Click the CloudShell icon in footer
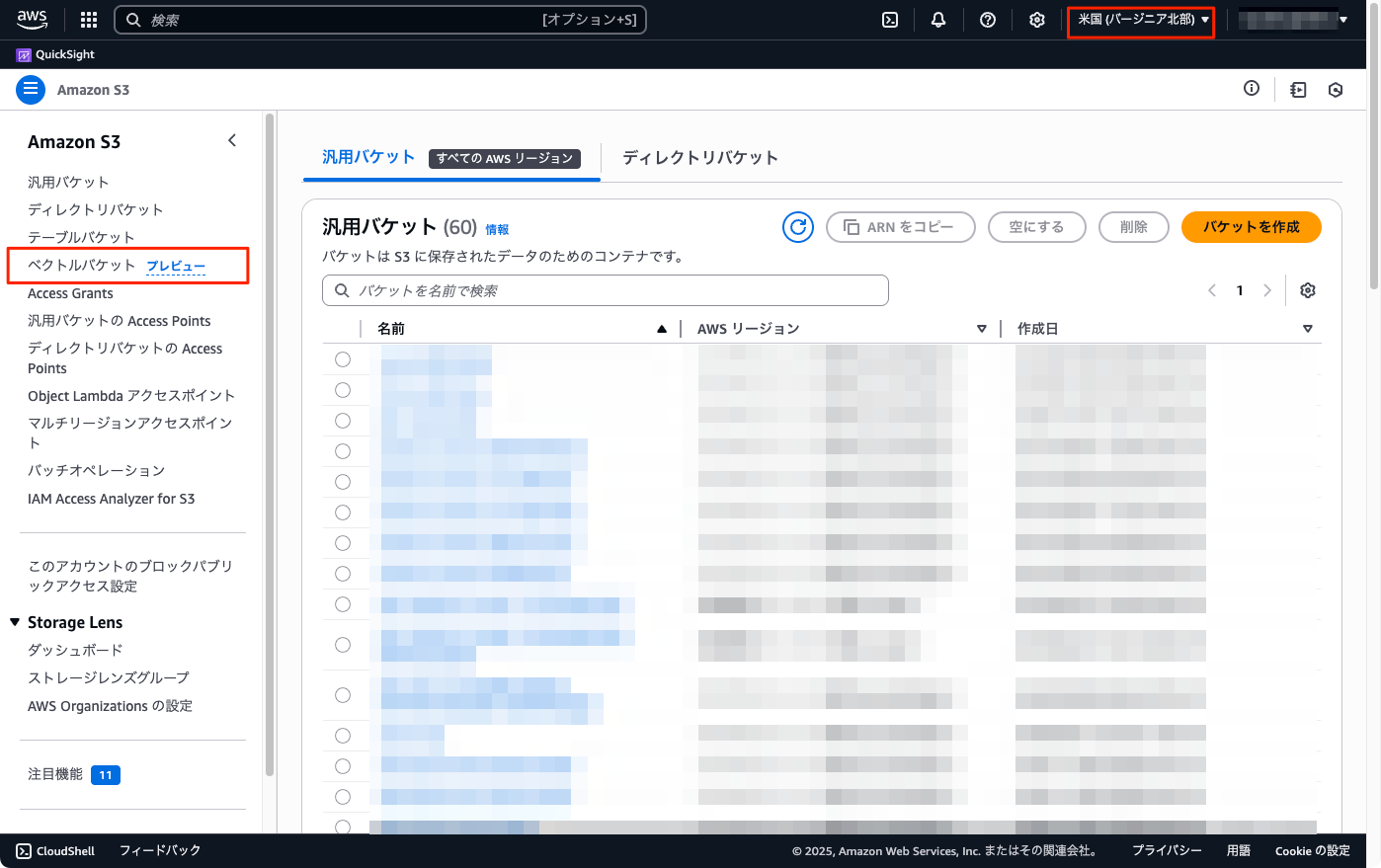 (24, 851)
